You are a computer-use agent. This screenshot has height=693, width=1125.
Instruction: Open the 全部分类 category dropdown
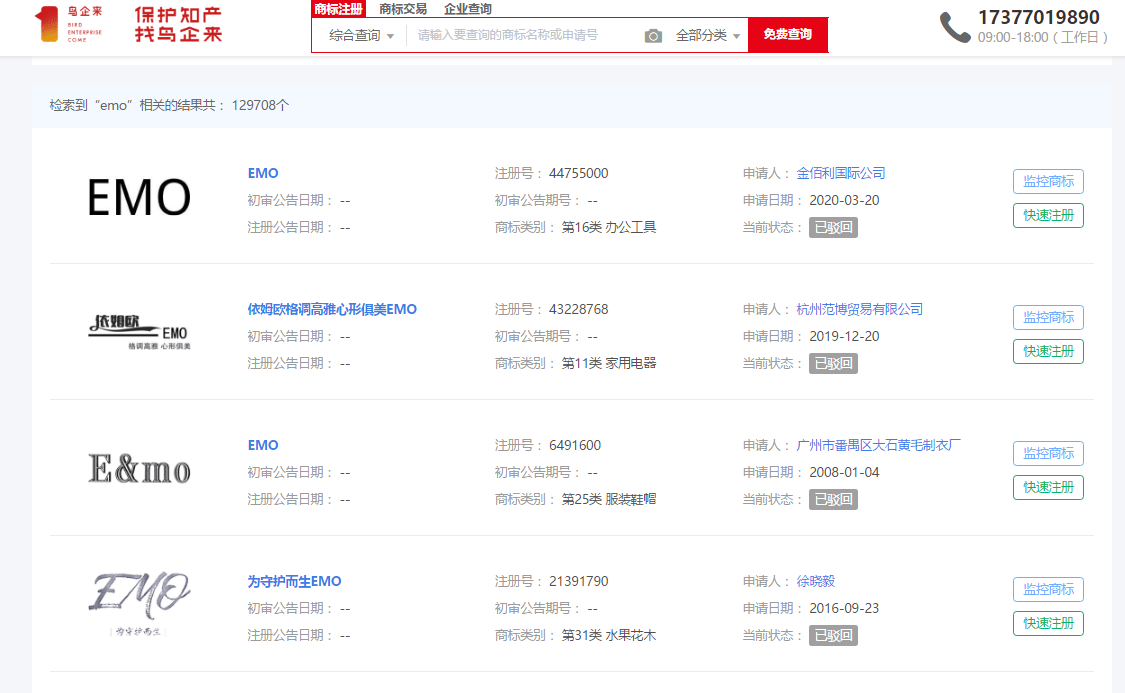(708, 34)
